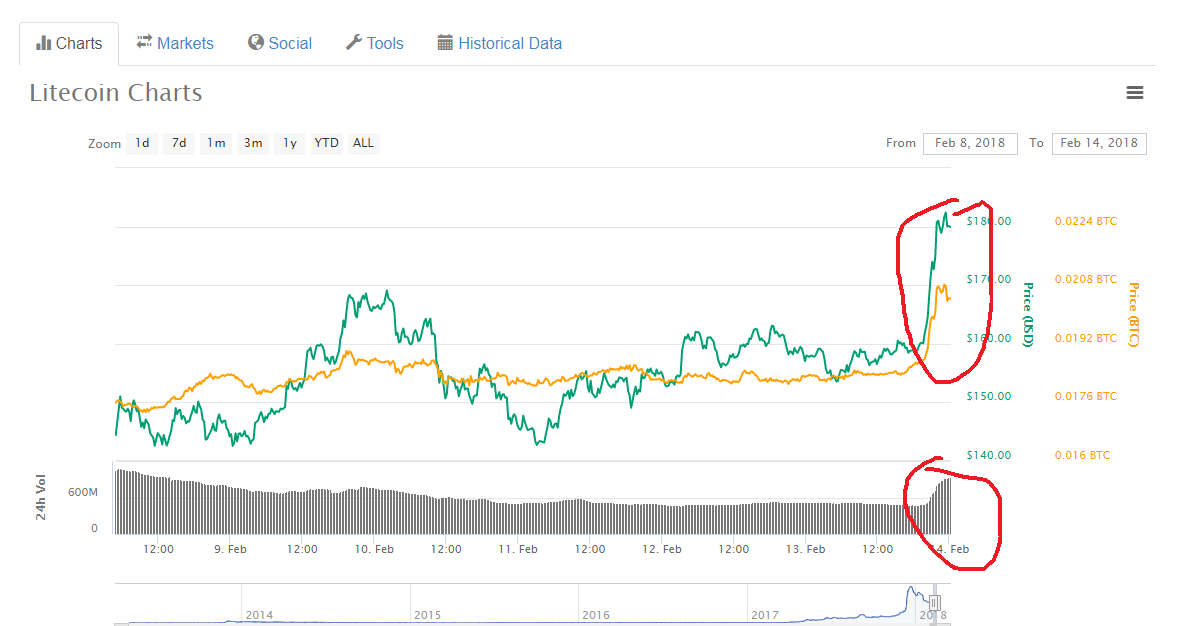Click 2014 in the navigator timeline
1189x626 pixels.
(x=259, y=615)
